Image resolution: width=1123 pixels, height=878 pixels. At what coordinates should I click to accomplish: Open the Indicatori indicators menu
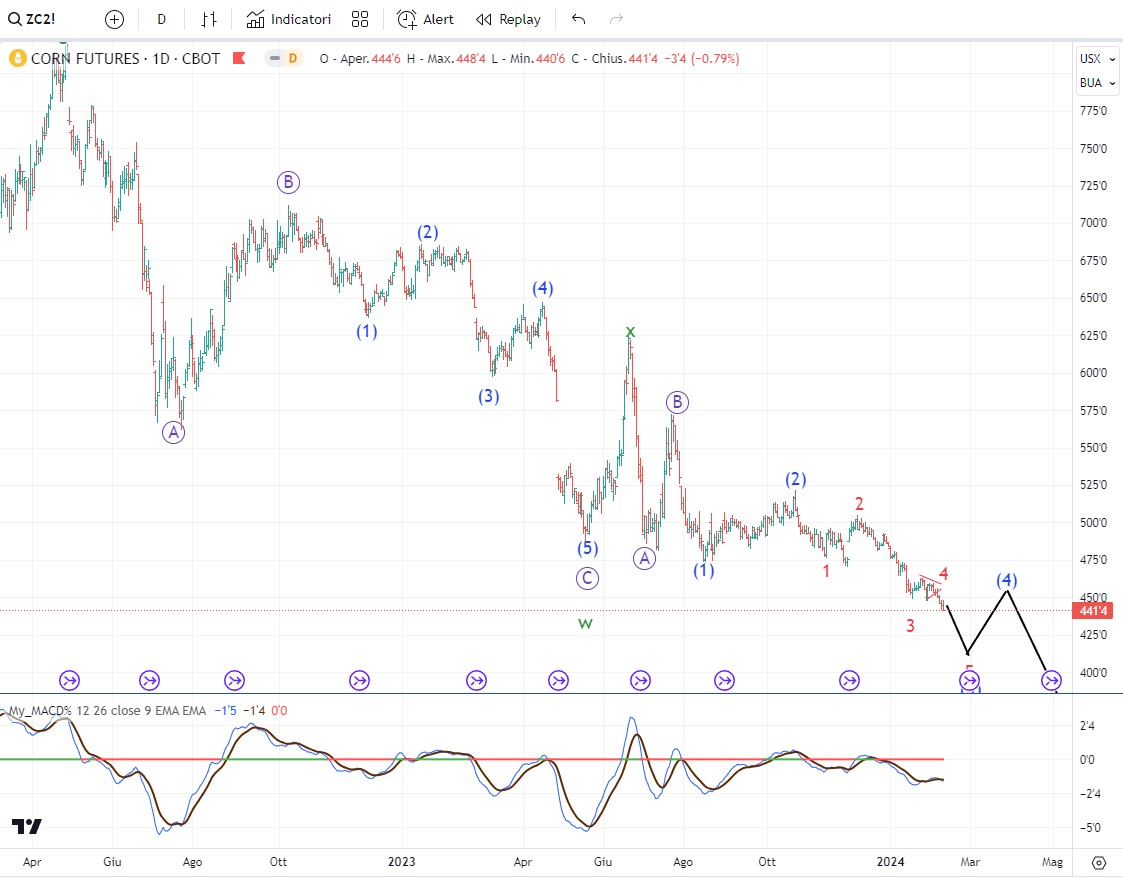pyautogui.click(x=289, y=19)
